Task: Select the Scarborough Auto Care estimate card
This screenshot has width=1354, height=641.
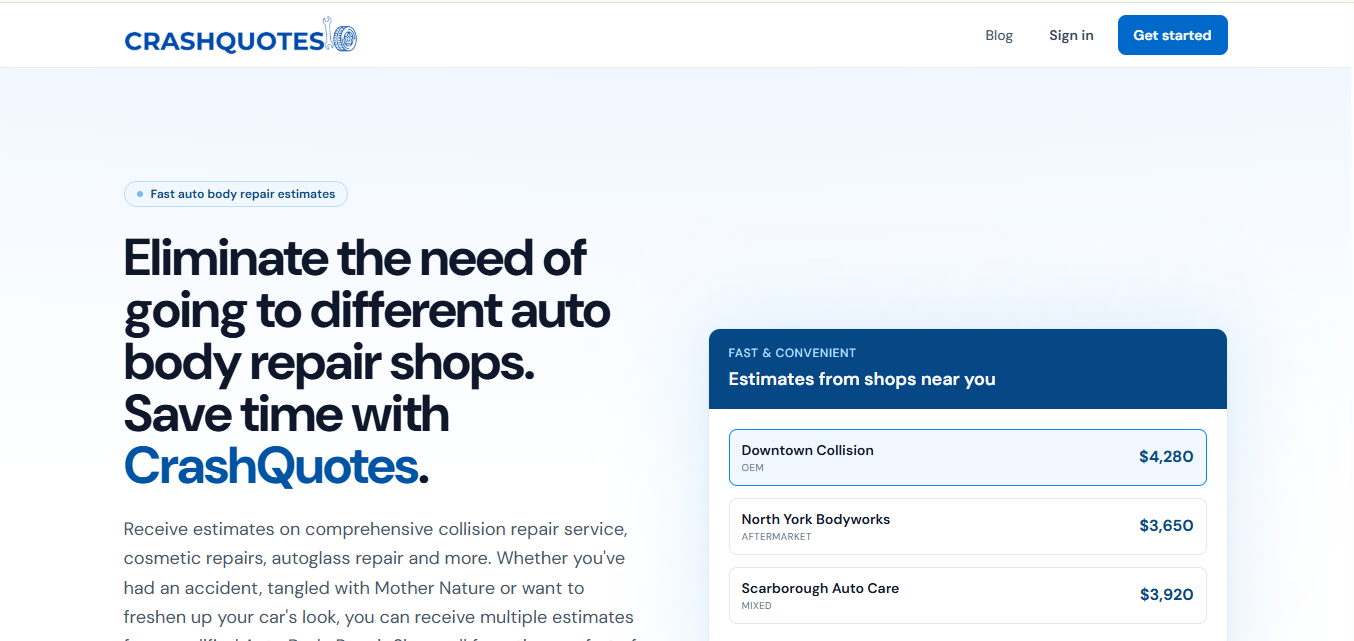Action: tap(967, 595)
